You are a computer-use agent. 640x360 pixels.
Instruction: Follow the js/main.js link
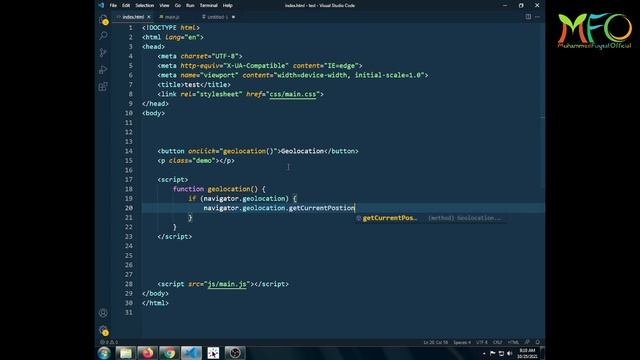coord(227,284)
